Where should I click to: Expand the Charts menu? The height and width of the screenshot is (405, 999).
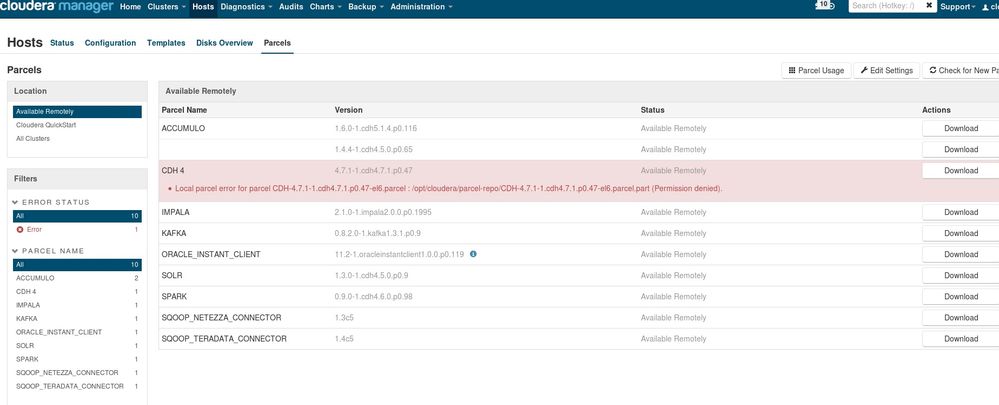tap(326, 6)
